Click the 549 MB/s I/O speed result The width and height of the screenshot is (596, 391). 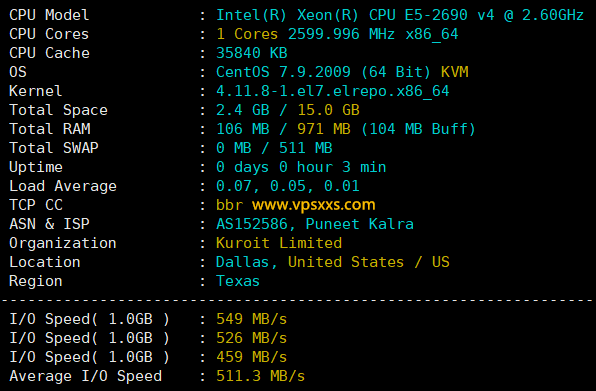252,319
